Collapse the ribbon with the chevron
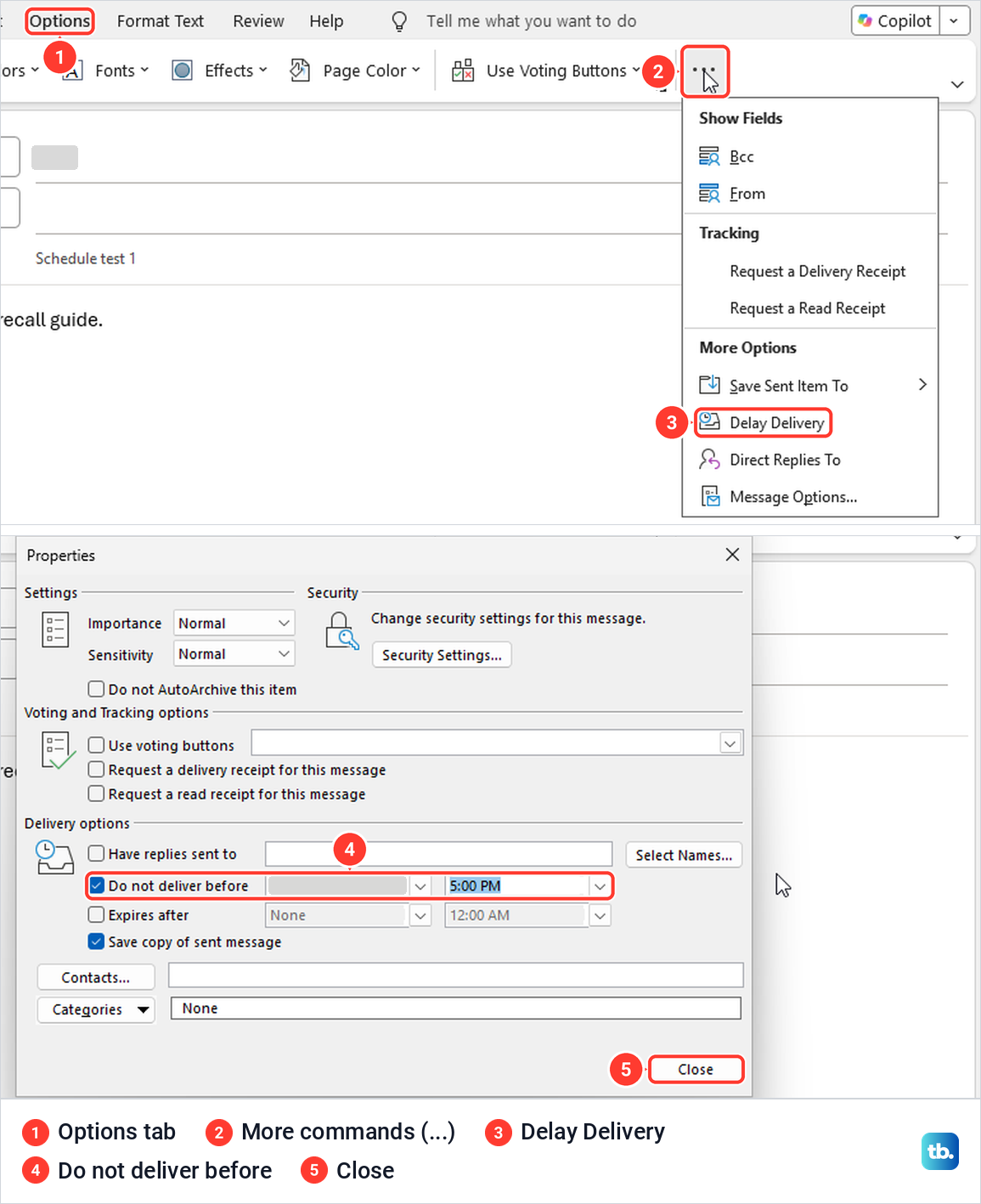 tap(957, 84)
